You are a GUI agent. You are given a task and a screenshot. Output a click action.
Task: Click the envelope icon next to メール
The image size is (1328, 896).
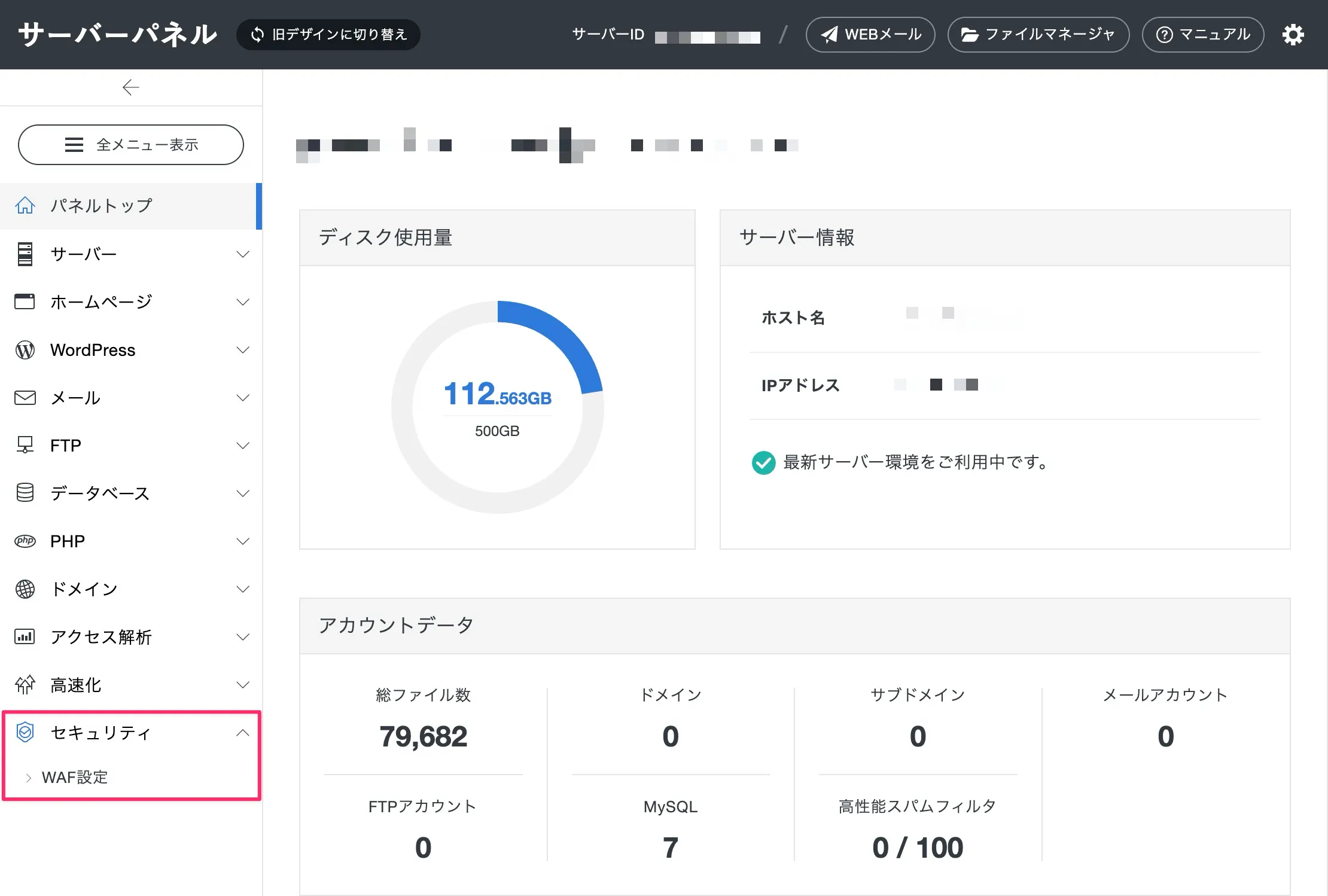point(25,398)
